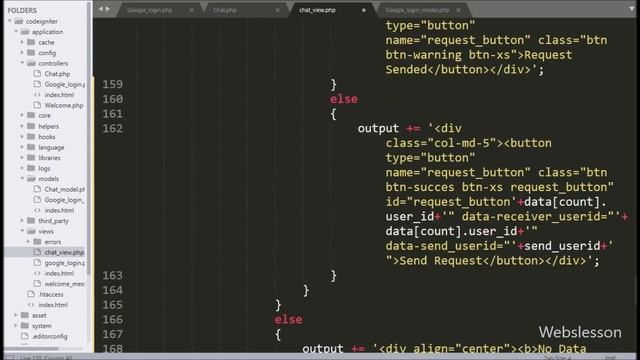Expand the helpers folder

coord(22,126)
